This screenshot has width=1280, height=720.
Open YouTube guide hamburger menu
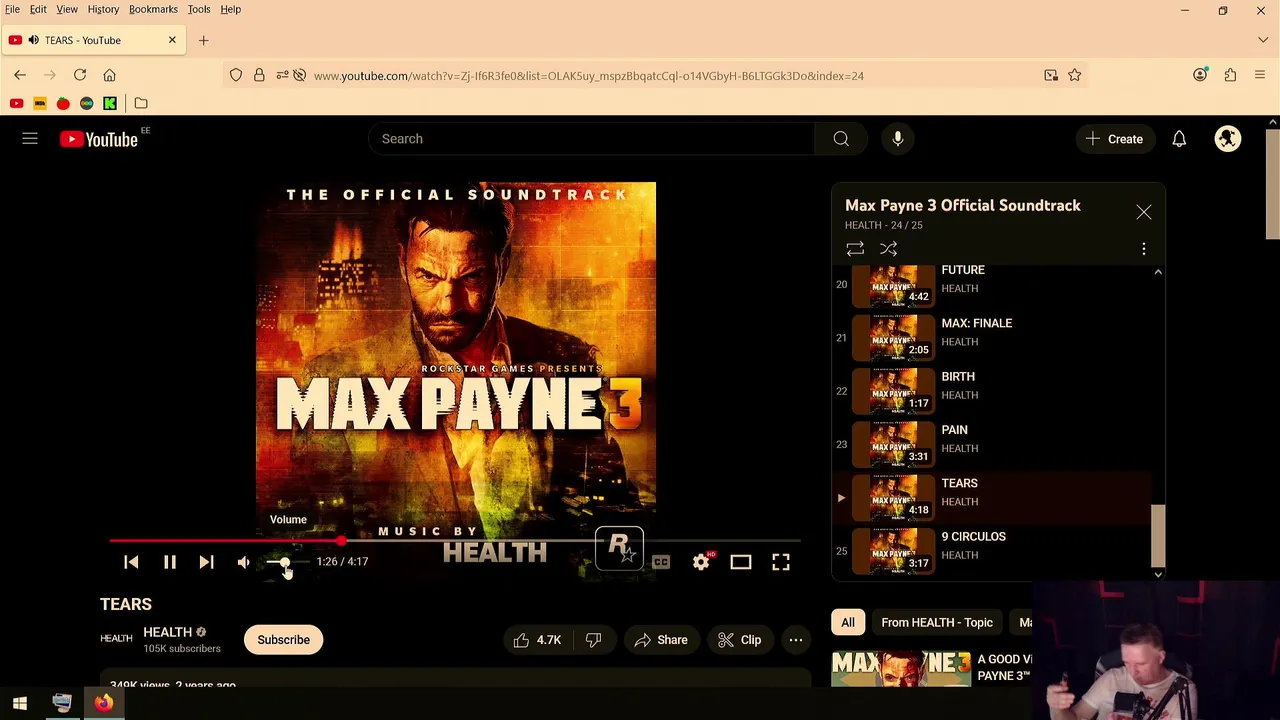30,139
